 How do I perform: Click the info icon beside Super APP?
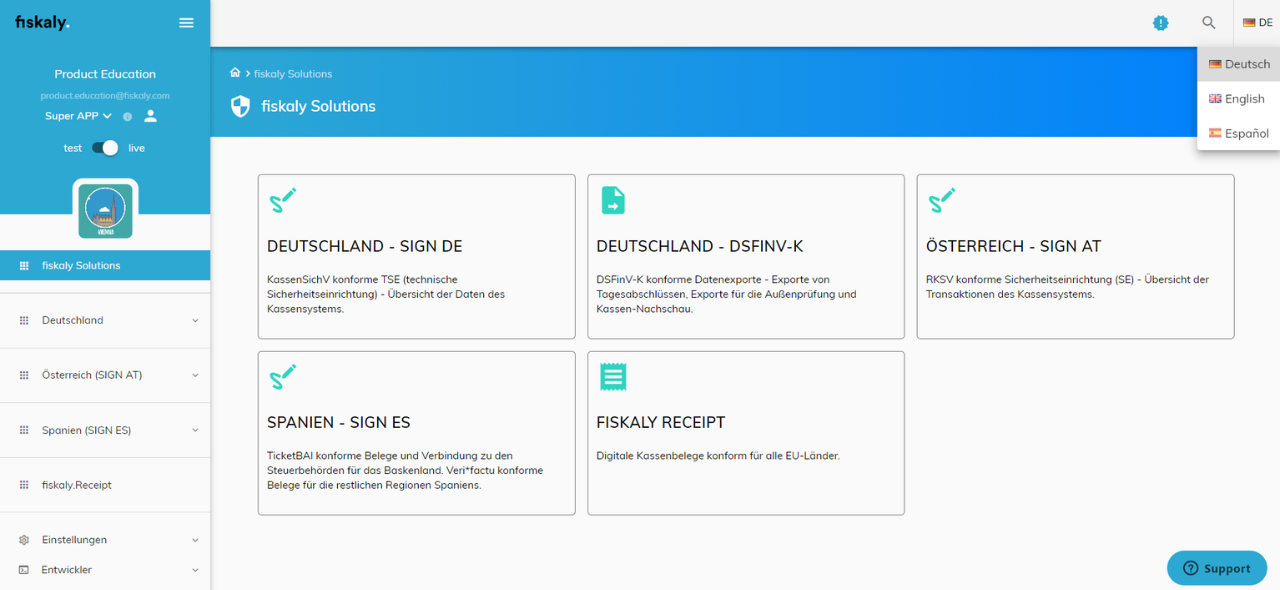pos(127,117)
